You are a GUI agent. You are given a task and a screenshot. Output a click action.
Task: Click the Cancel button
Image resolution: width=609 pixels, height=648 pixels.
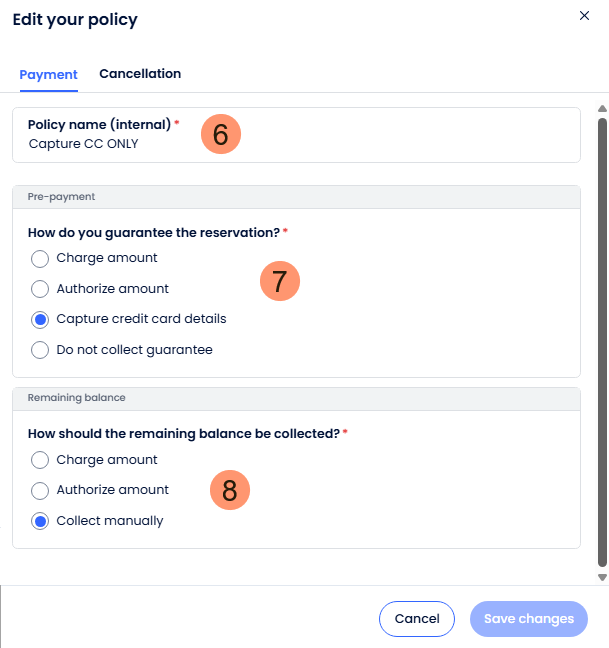coord(417,619)
